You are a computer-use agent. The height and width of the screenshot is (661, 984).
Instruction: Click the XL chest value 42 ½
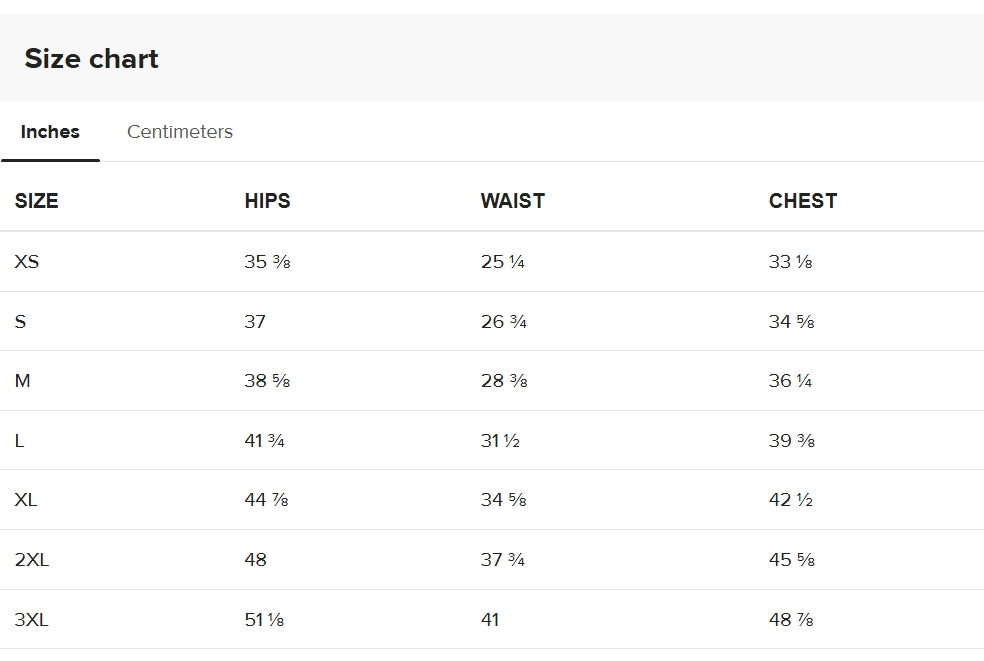tap(791, 500)
